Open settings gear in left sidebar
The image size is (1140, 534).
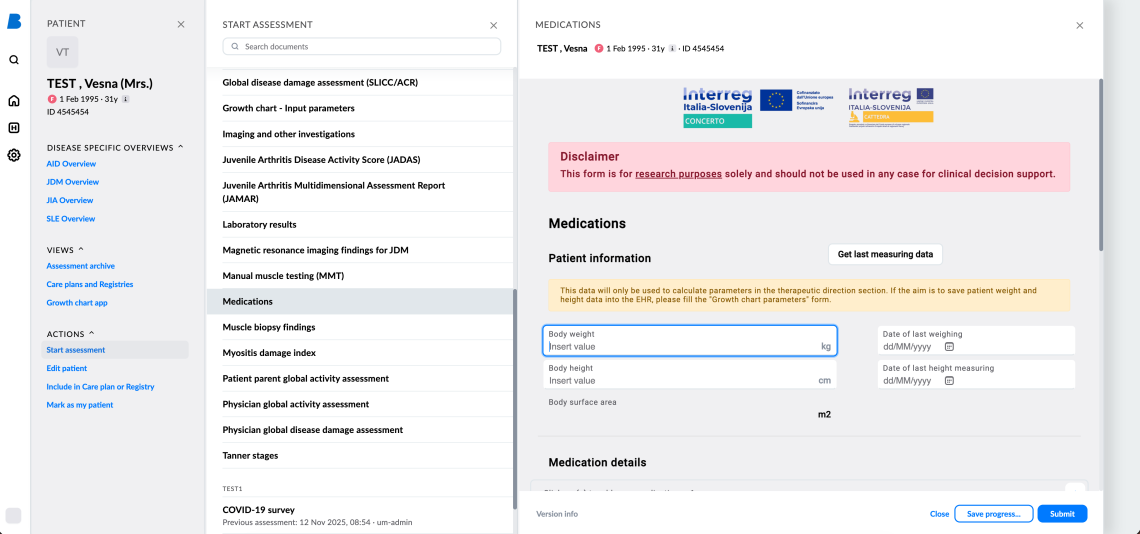tap(14, 155)
